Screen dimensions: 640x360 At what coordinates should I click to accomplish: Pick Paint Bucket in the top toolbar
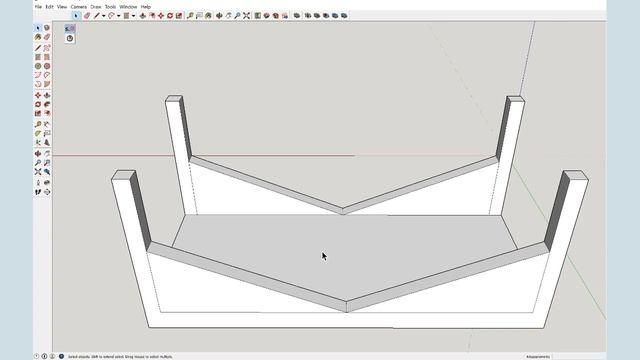pos(208,16)
